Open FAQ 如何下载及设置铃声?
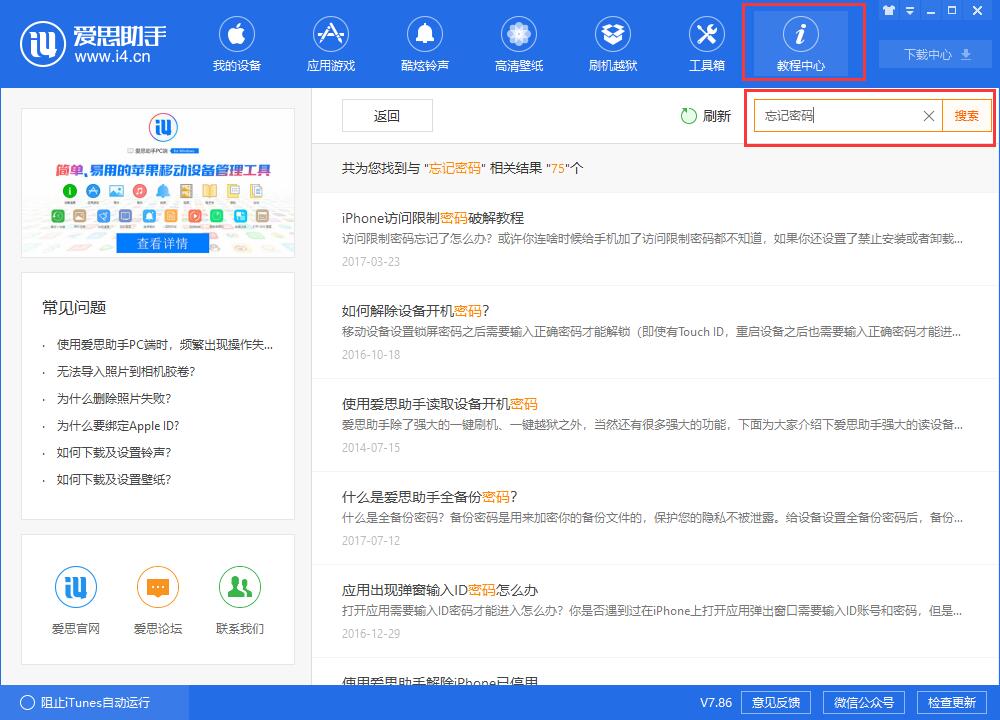The image size is (1000, 720). coord(114,452)
